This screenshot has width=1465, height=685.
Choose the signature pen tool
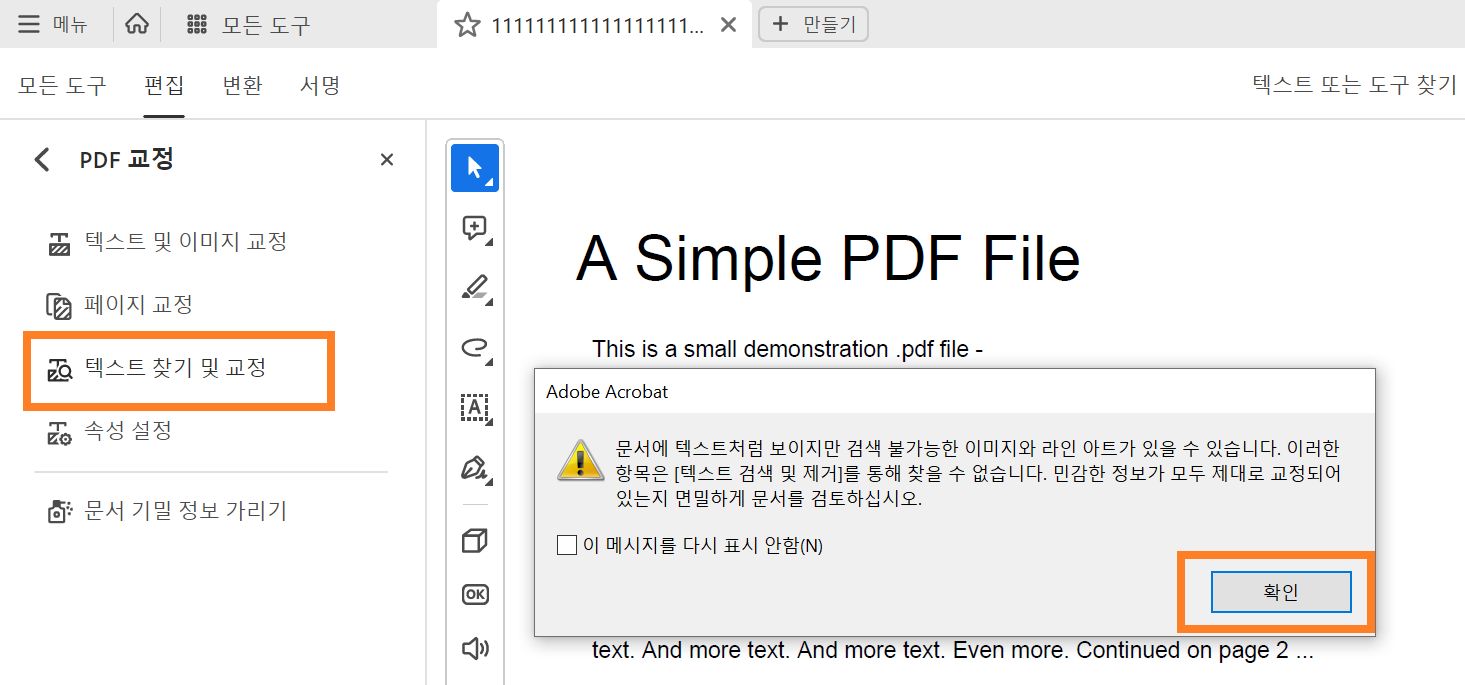pos(474,466)
